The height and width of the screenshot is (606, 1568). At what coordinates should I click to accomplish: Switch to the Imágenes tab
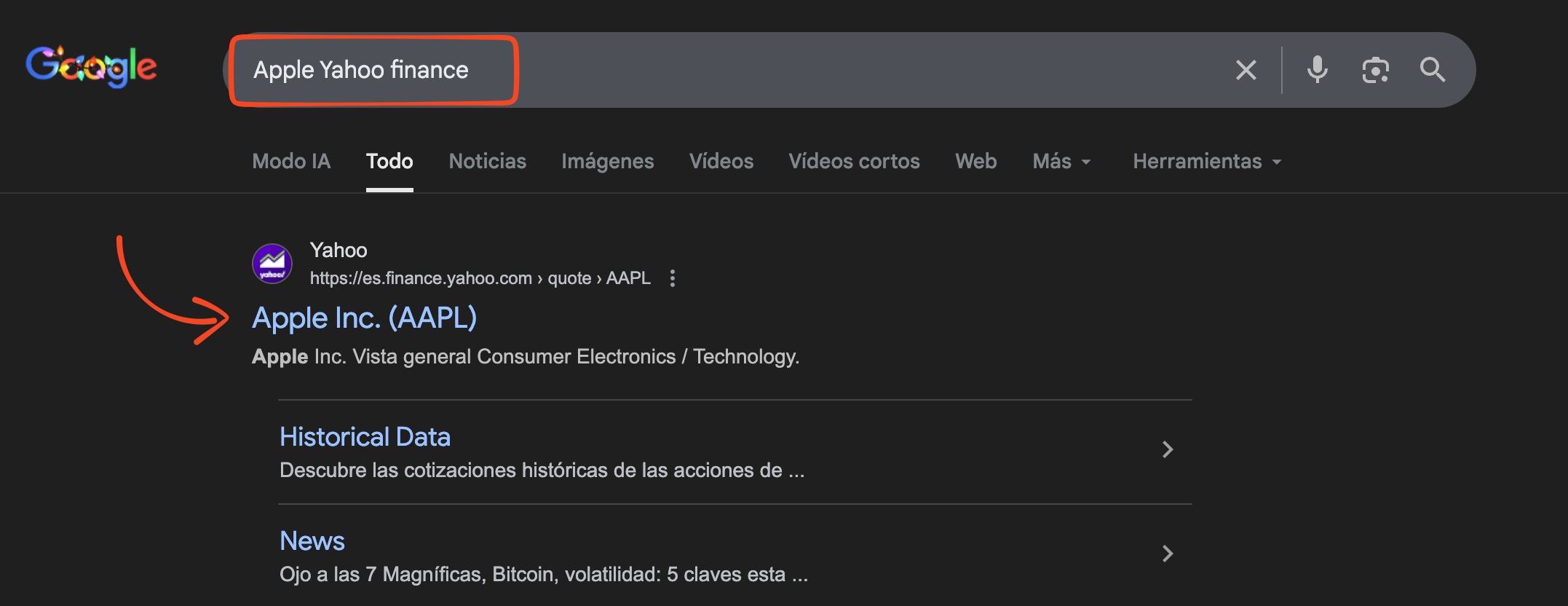607,161
